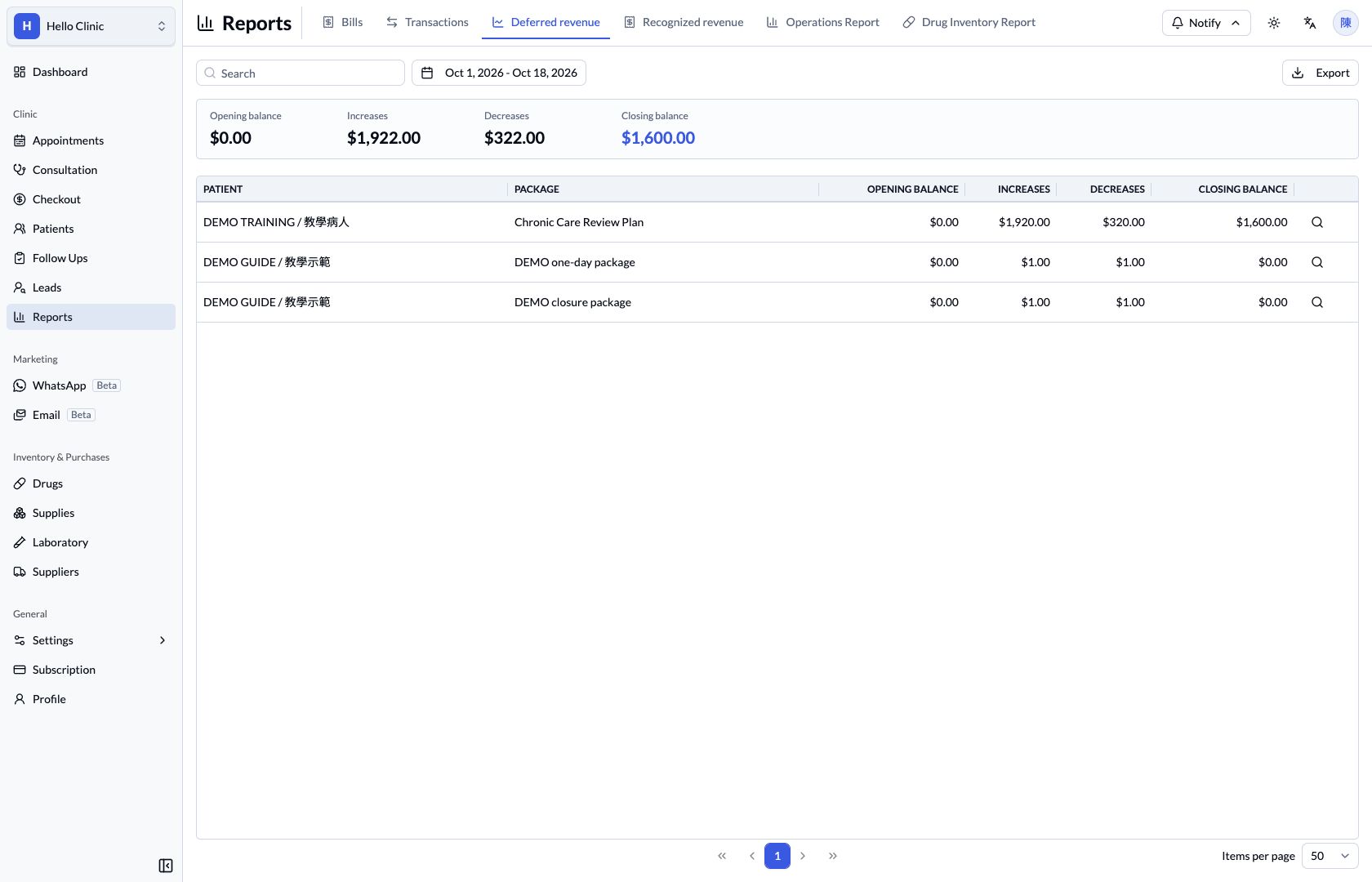Open Supplies inventory page
Image resolution: width=1372 pixels, height=882 pixels.
tap(91, 513)
